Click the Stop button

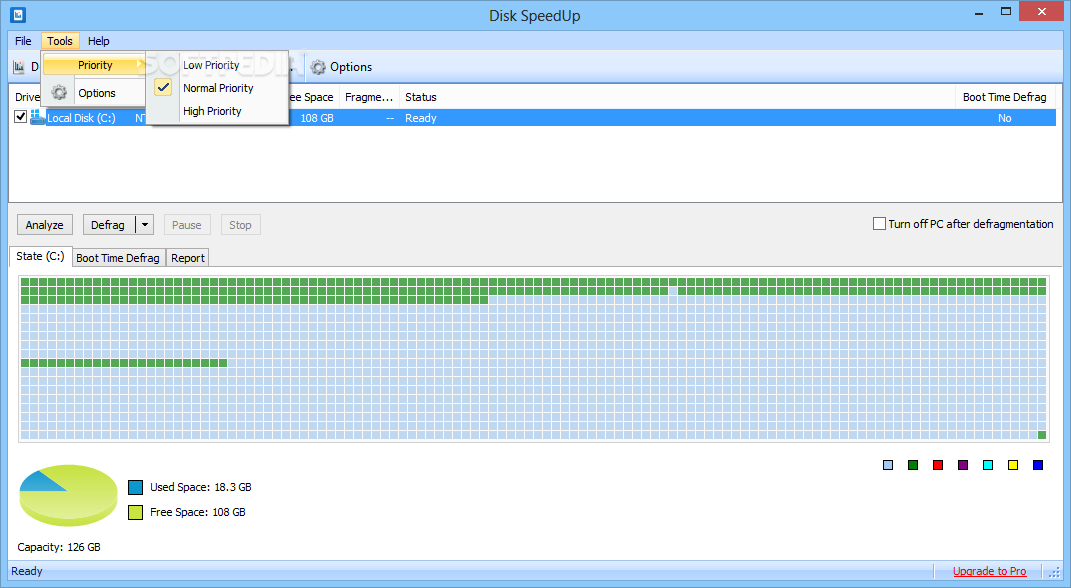pyautogui.click(x=240, y=225)
